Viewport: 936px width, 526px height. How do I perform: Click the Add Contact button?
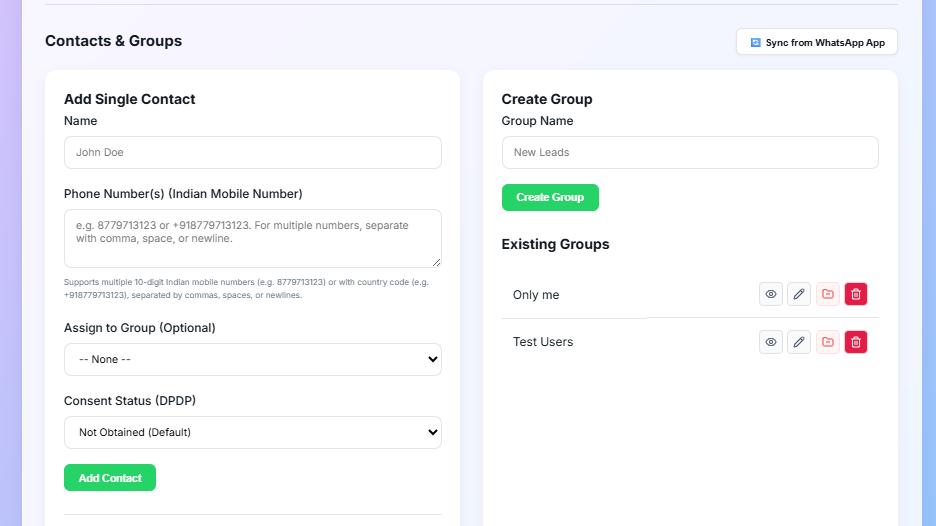pos(110,478)
